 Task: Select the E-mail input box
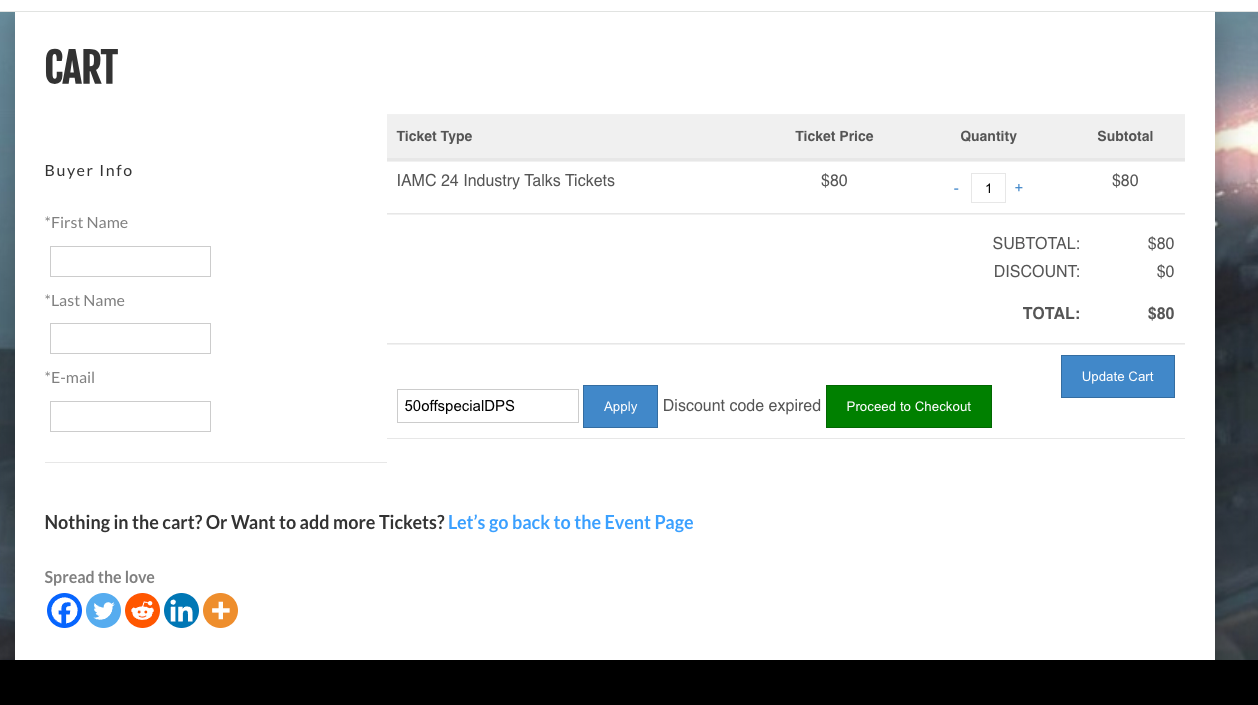point(130,416)
